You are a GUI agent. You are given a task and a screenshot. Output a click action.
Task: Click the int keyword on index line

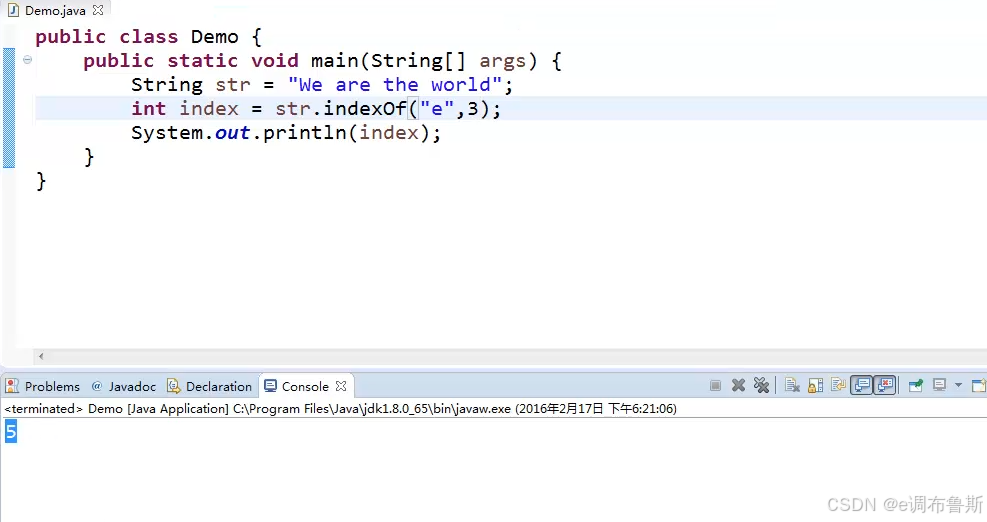coord(149,108)
